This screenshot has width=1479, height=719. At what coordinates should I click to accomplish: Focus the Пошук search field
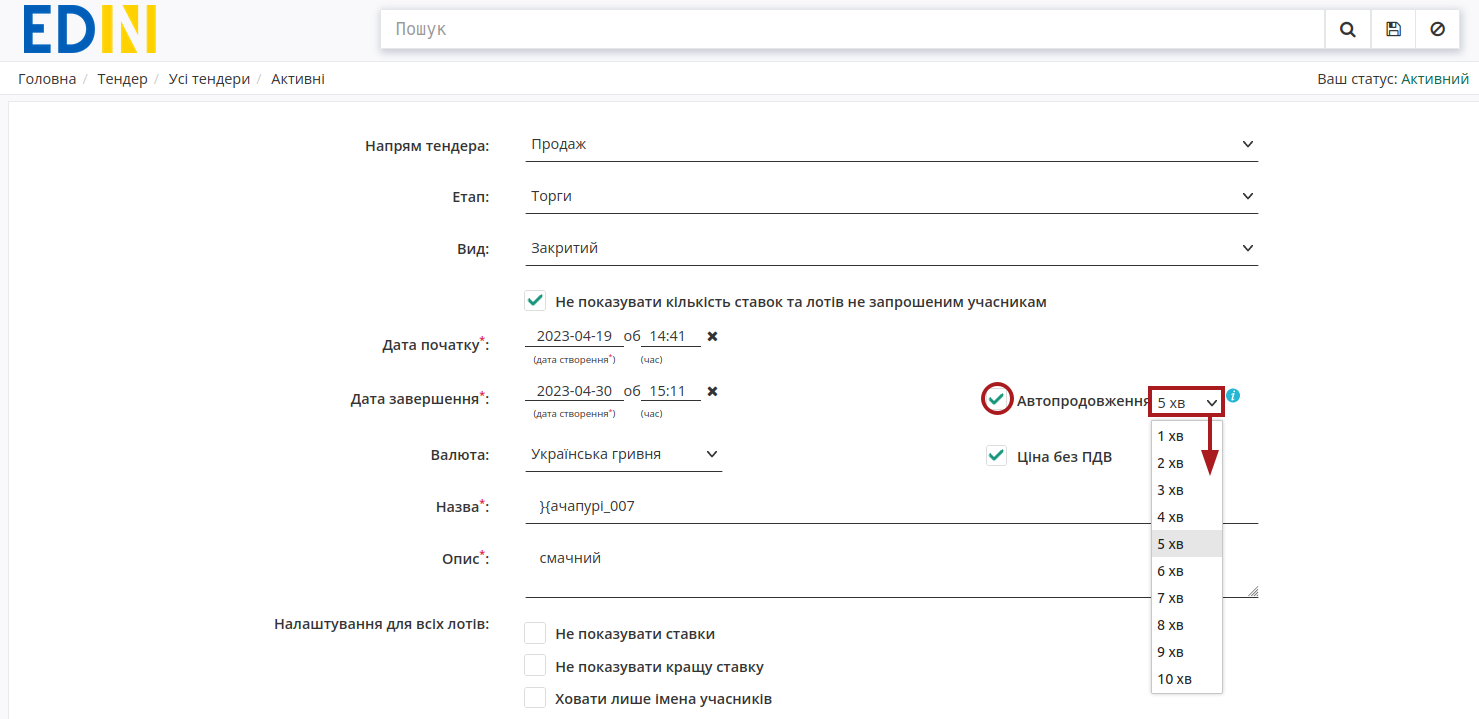pos(853,30)
